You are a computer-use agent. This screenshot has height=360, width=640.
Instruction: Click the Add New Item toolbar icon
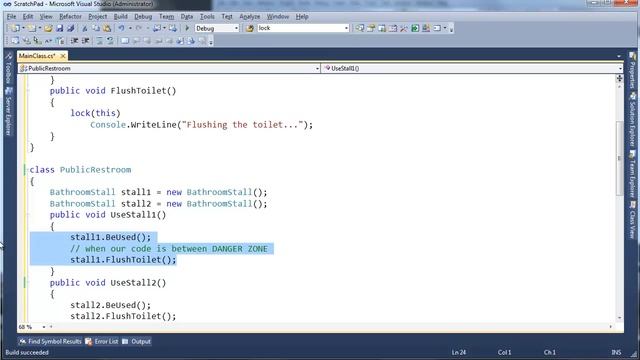click(32, 28)
